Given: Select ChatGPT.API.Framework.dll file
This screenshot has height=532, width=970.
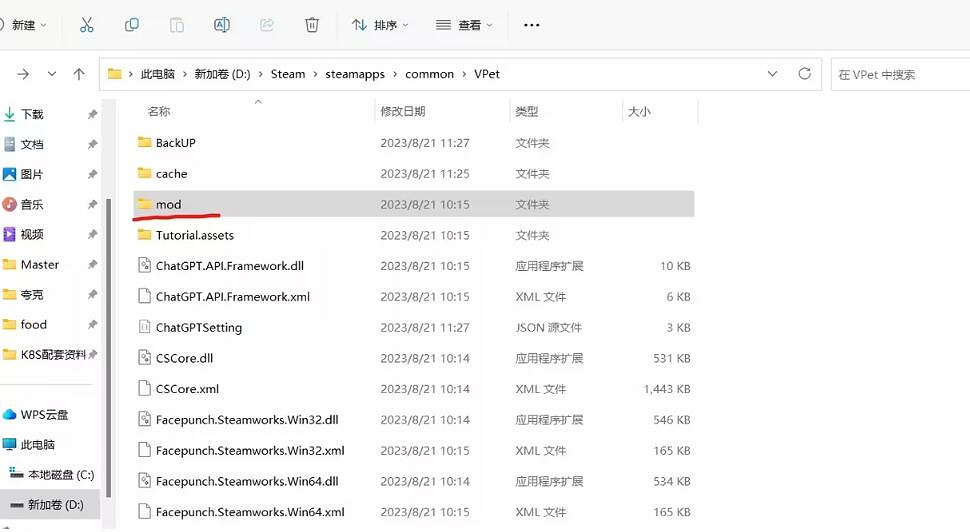Looking at the screenshot, I should click(413, 266).
